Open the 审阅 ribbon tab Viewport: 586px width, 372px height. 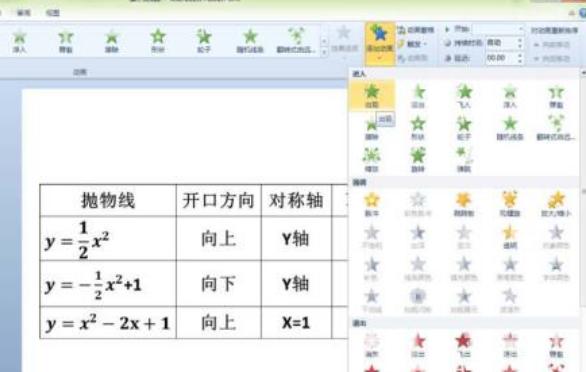point(23,13)
